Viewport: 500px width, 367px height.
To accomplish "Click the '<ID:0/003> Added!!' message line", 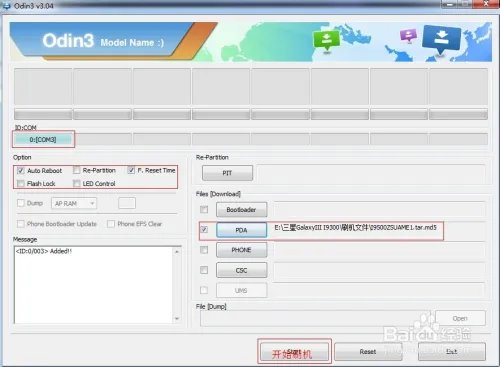I will click(x=44, y=251).
